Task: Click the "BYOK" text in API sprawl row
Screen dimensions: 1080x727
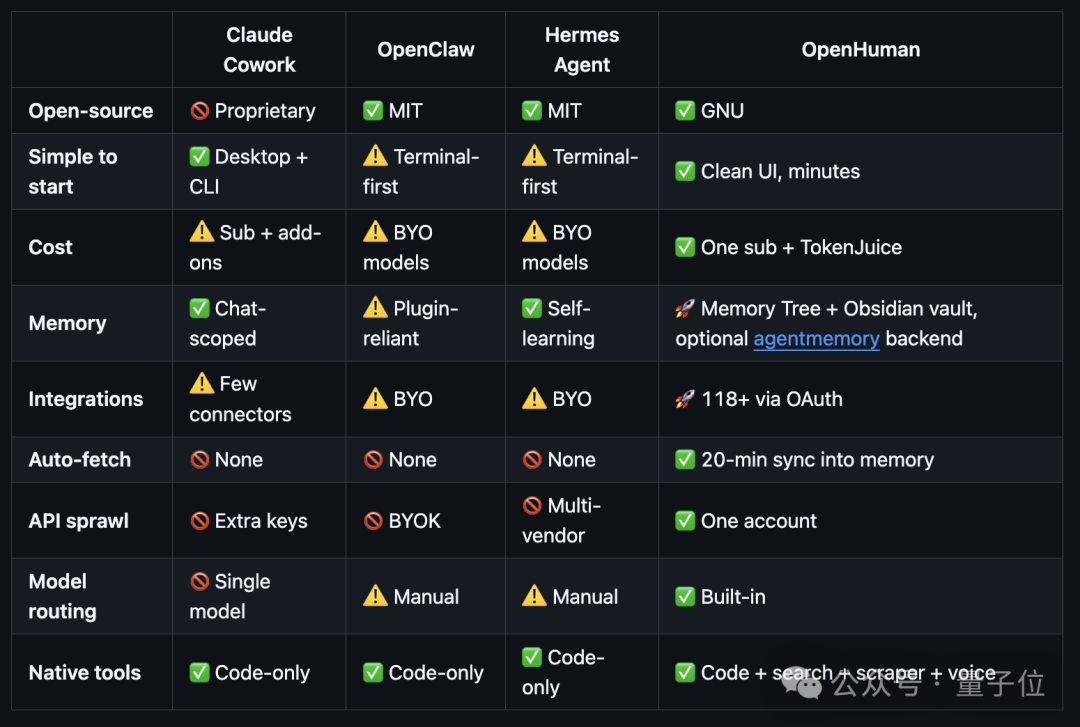Action: 415,521
